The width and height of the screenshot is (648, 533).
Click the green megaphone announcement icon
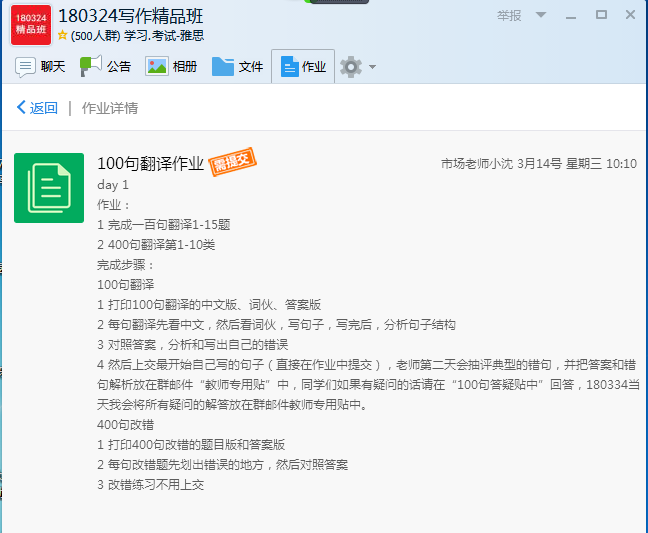tap(91, 66)
